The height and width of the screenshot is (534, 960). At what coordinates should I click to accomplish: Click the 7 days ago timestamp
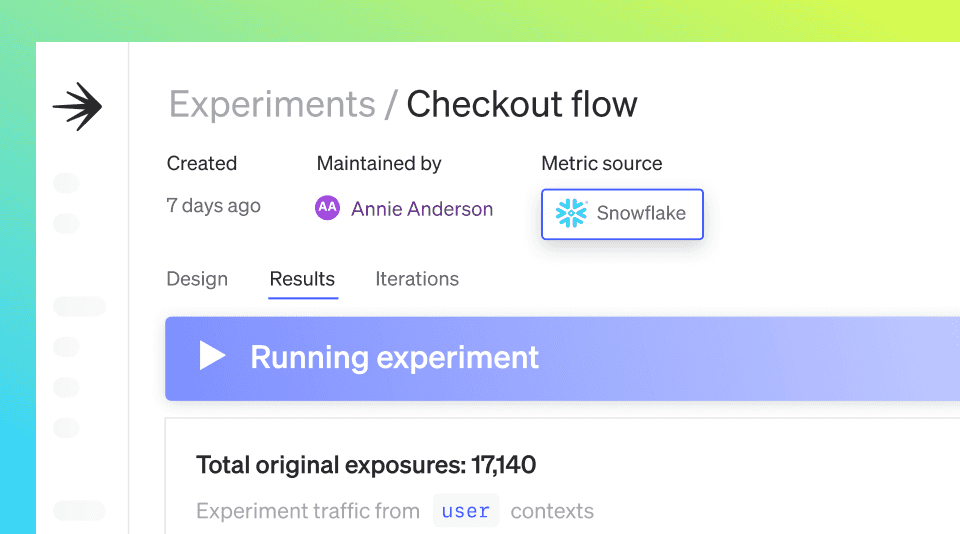pos(214,206)
